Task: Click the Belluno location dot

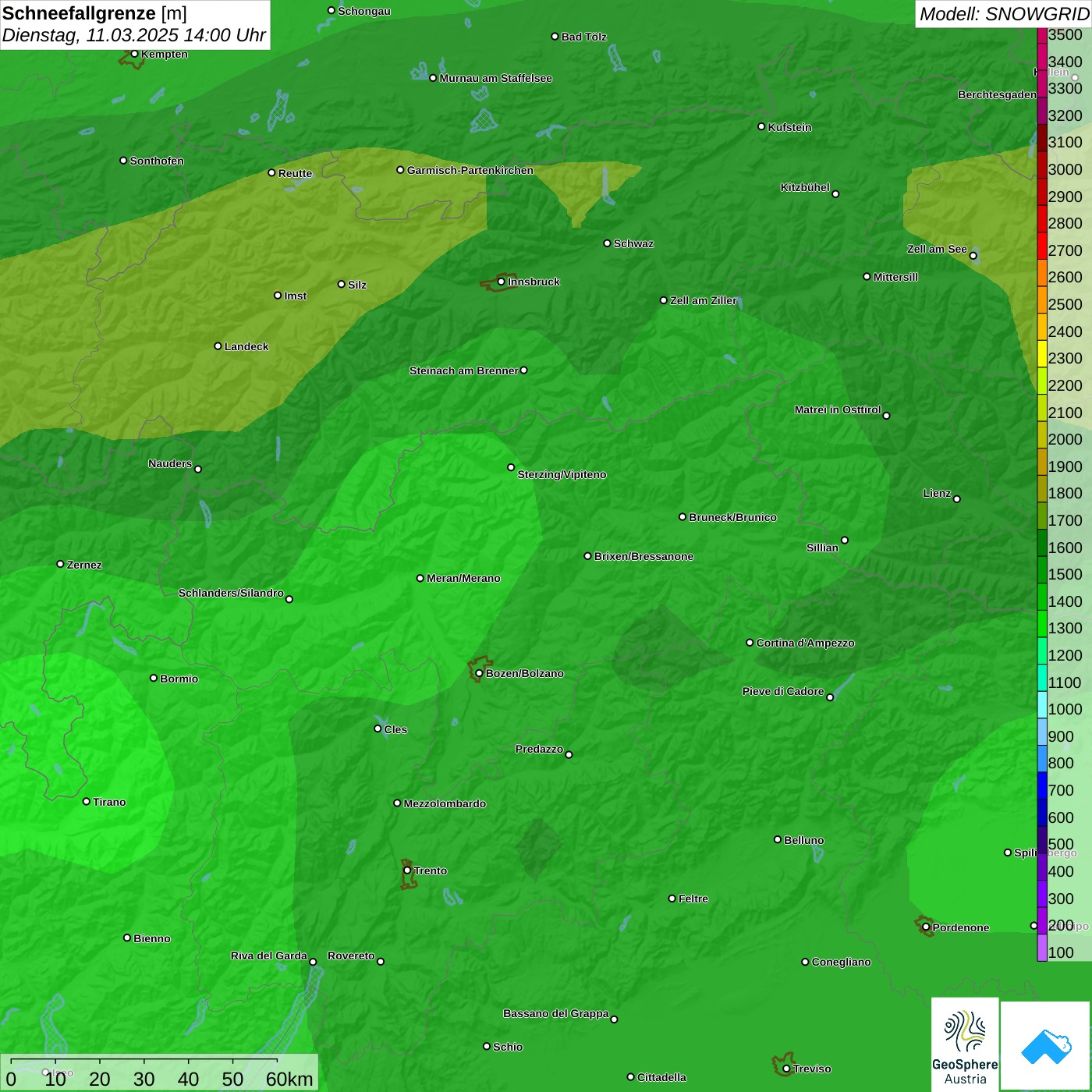Action: (777, 839)
